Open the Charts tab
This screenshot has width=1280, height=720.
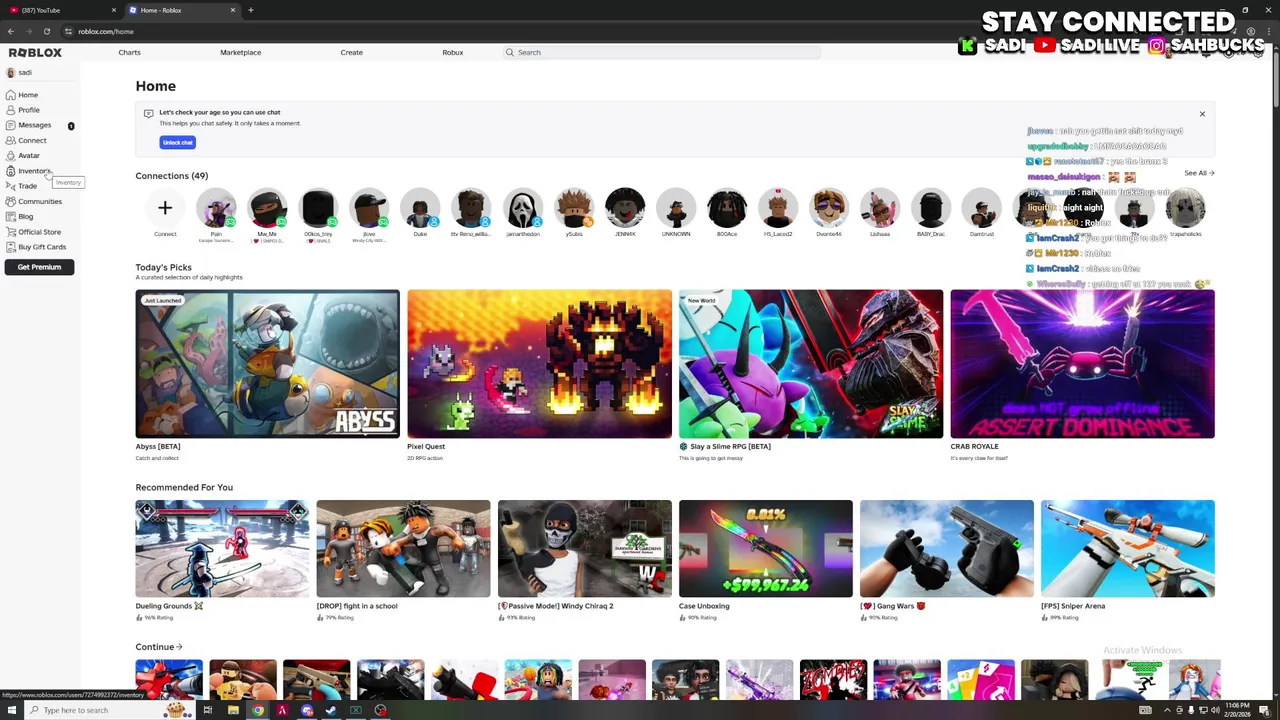[129, 52]
